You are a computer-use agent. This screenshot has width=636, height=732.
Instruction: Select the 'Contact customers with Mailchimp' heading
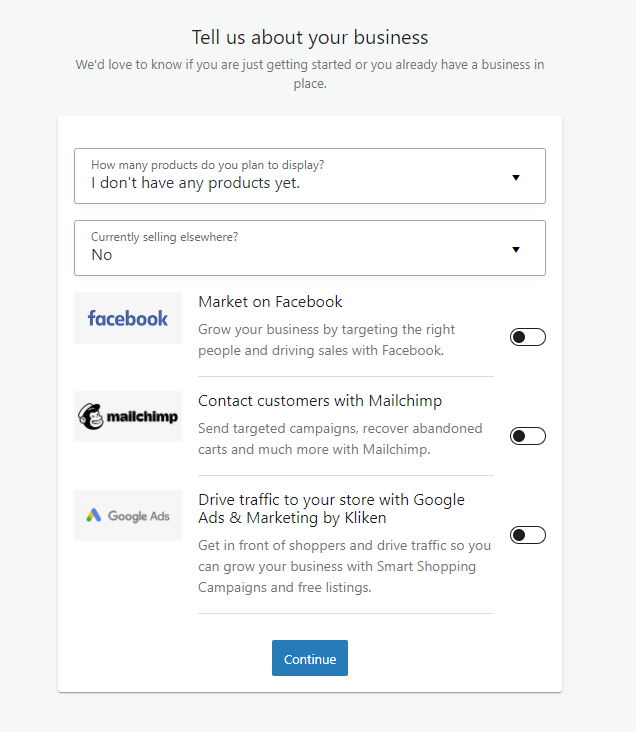320,401
